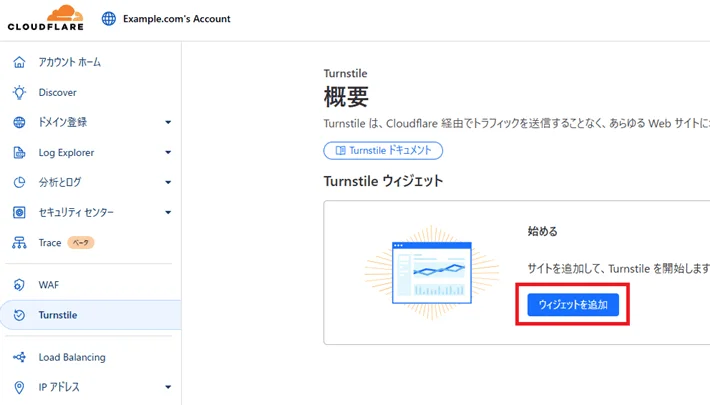The image size is (710, 405).
Task: Open the Turnstile ドキュメント link
Action: click(383, 150)
